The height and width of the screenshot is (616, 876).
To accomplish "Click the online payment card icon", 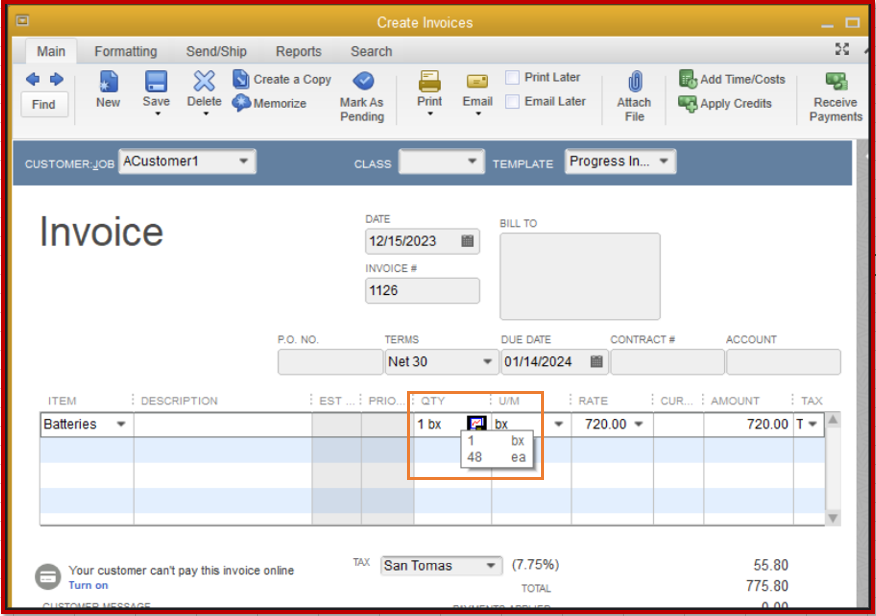I will point(48,577).
